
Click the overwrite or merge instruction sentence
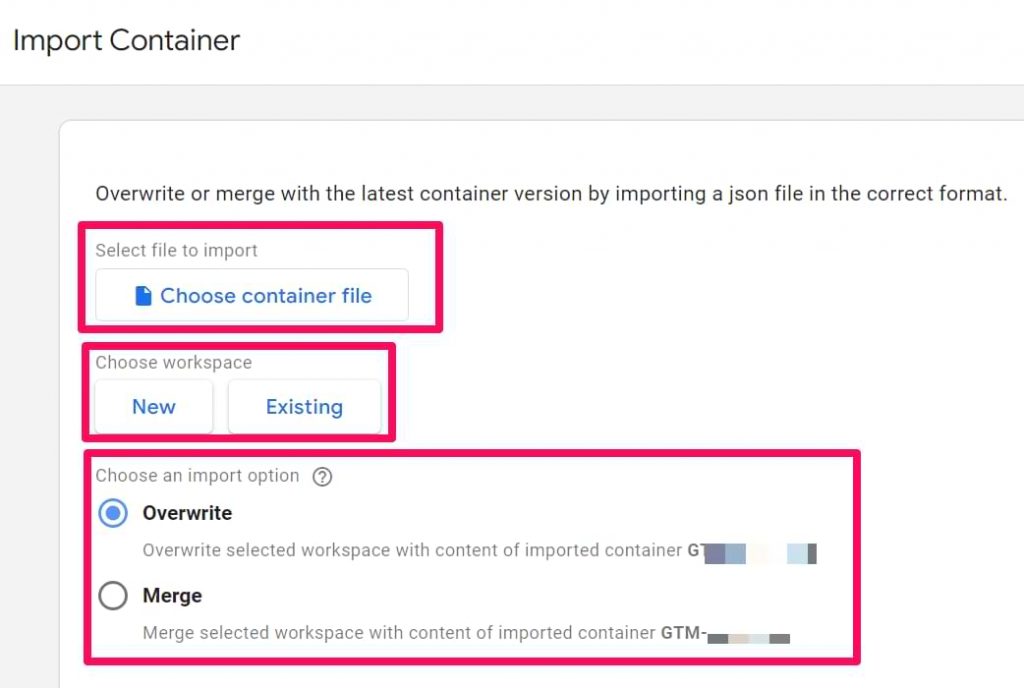[550, 193]
